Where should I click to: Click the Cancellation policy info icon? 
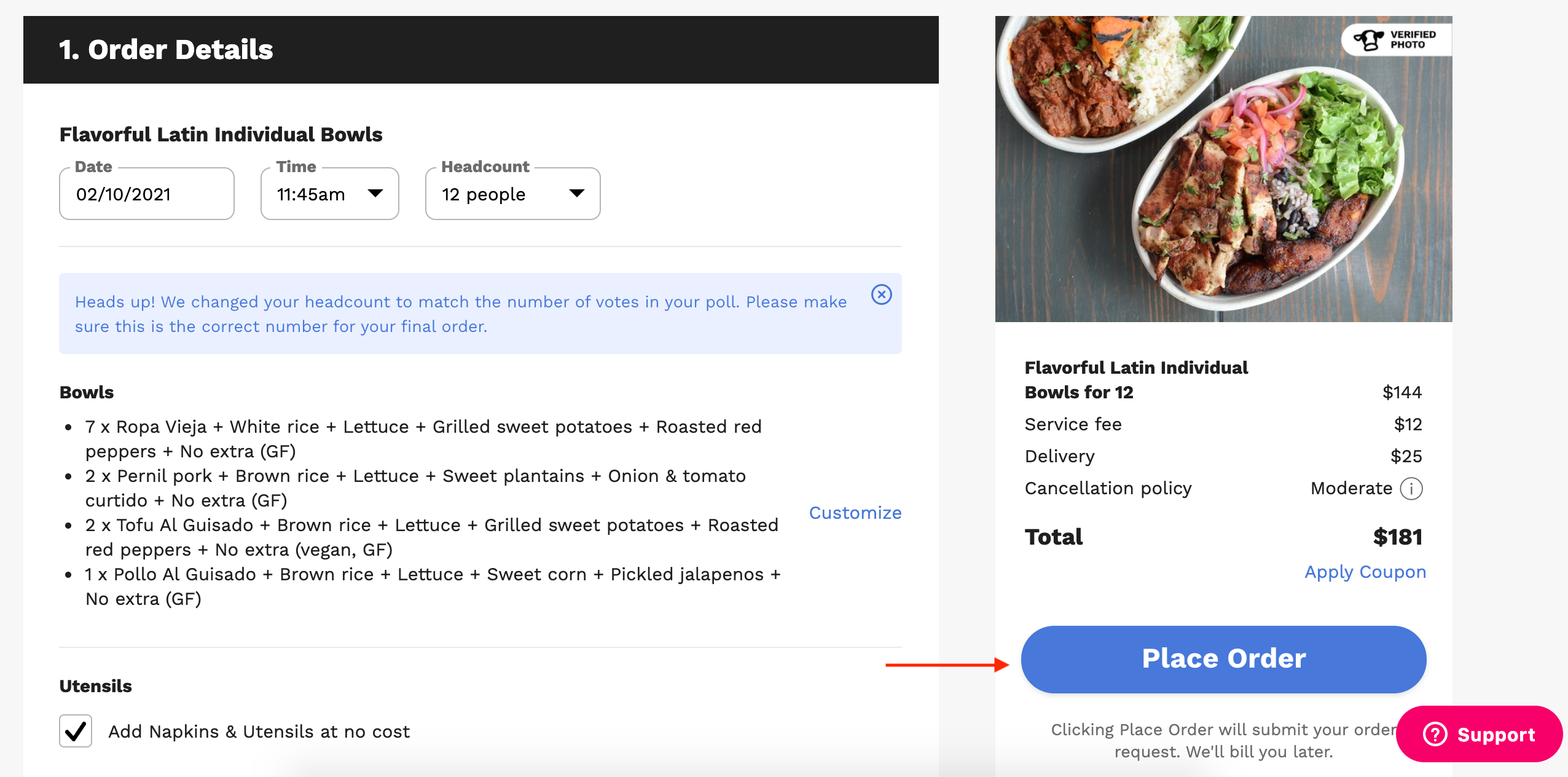click(x=1411, y=489)
